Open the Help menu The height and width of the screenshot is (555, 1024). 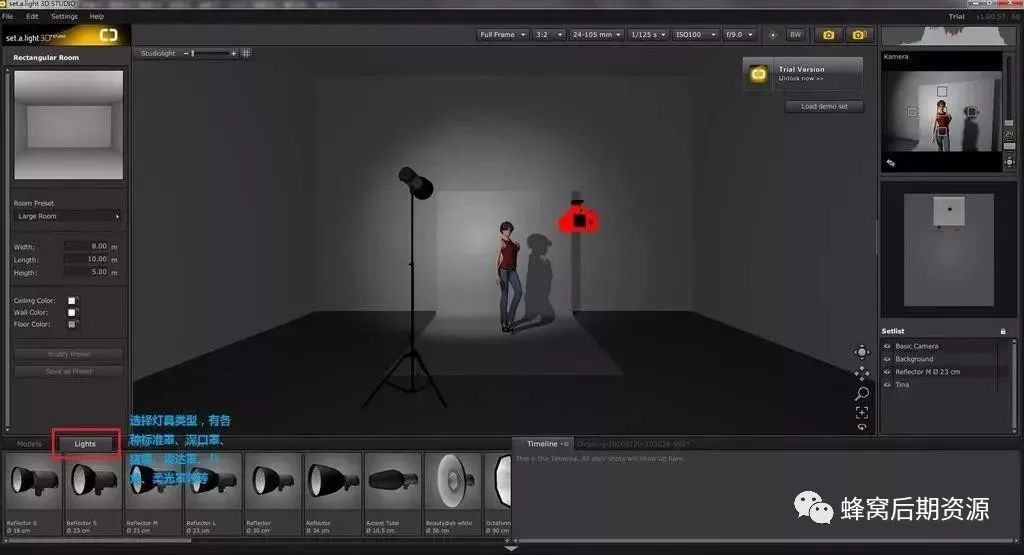(x=97, y=16)
